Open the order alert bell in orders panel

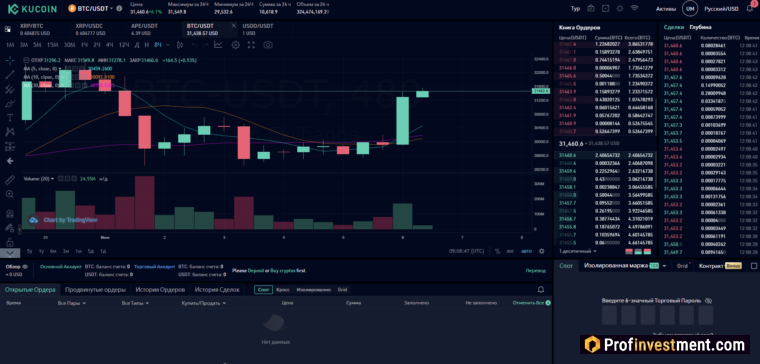(541, 289)
